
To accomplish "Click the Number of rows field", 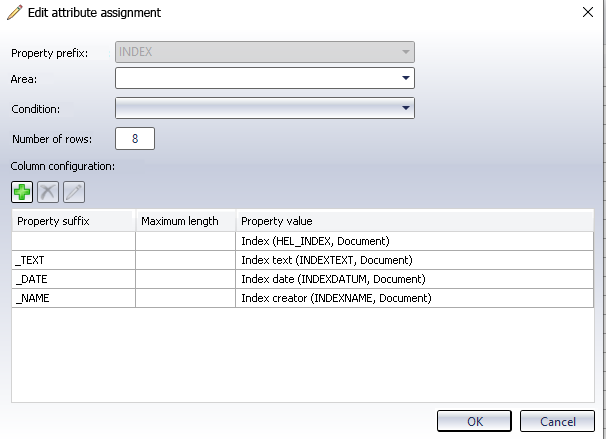I will click(x=135, y=137).
